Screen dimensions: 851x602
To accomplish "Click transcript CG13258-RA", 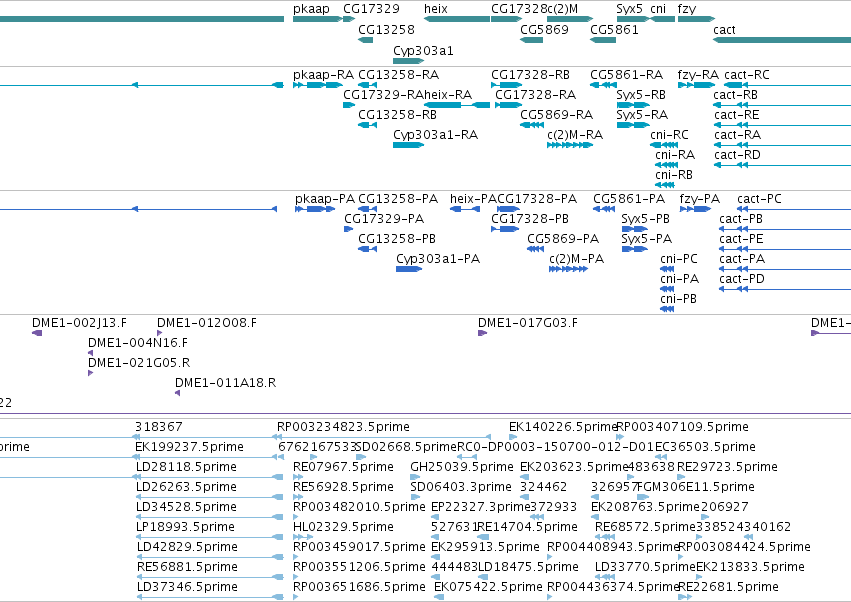I will (398, 74).
